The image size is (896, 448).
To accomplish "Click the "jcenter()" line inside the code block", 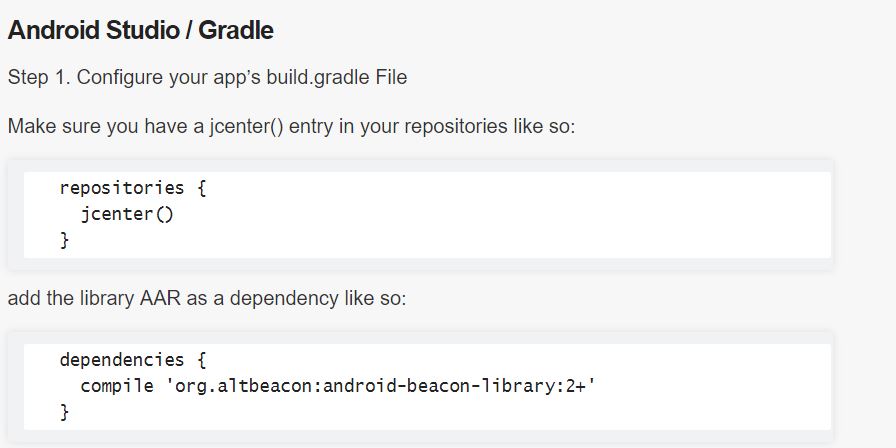I will [127, 213].
